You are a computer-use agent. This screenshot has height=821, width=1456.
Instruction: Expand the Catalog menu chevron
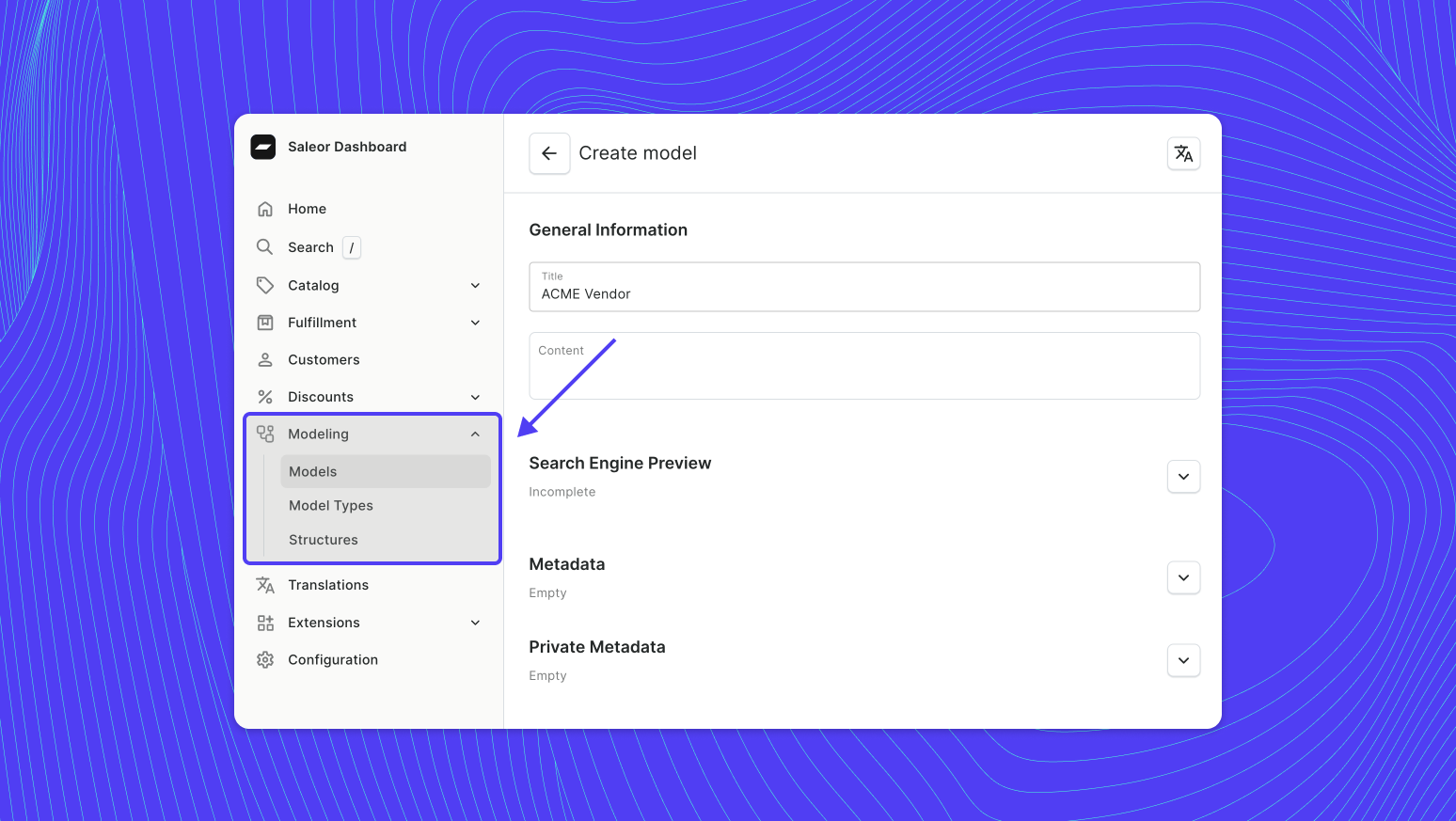(475, 286)
